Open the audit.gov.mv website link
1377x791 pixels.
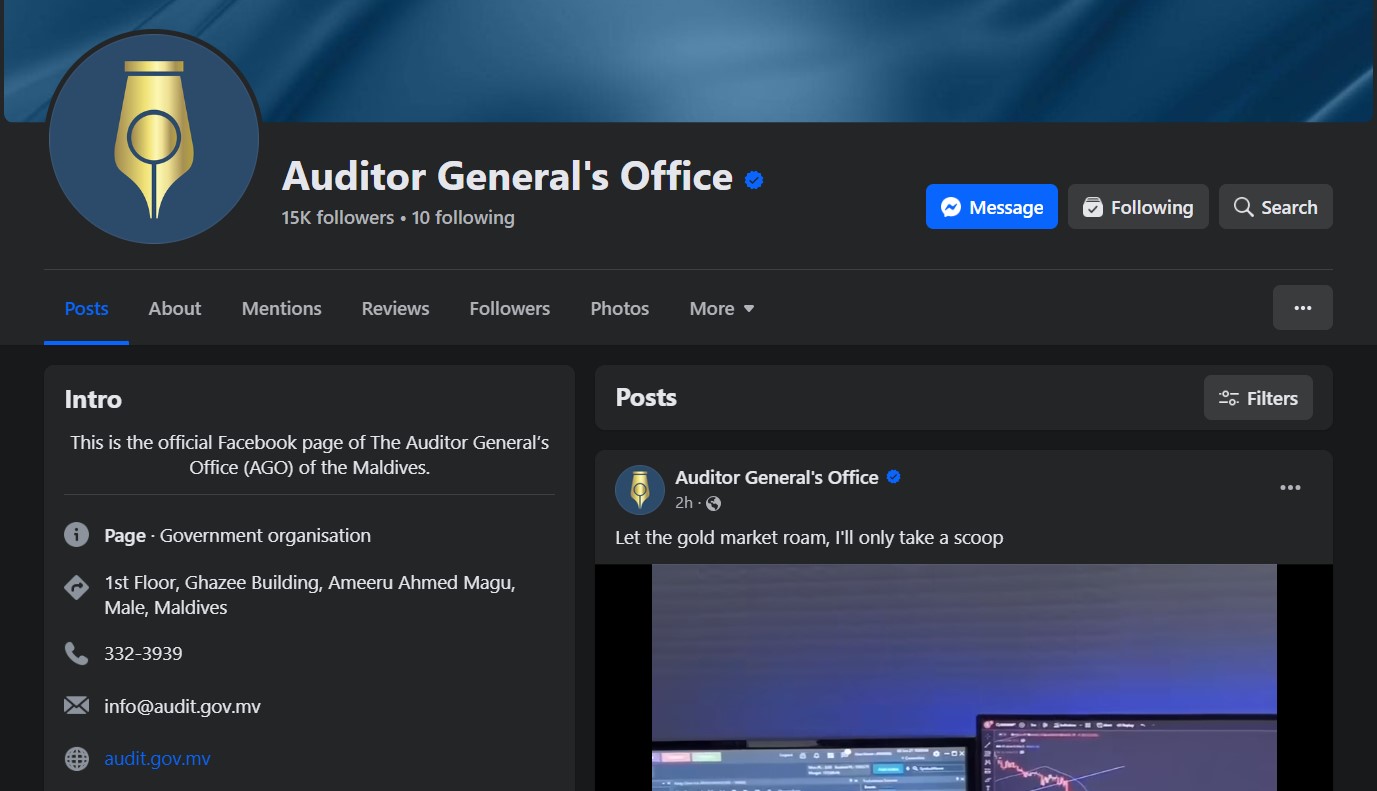point(157,759)
